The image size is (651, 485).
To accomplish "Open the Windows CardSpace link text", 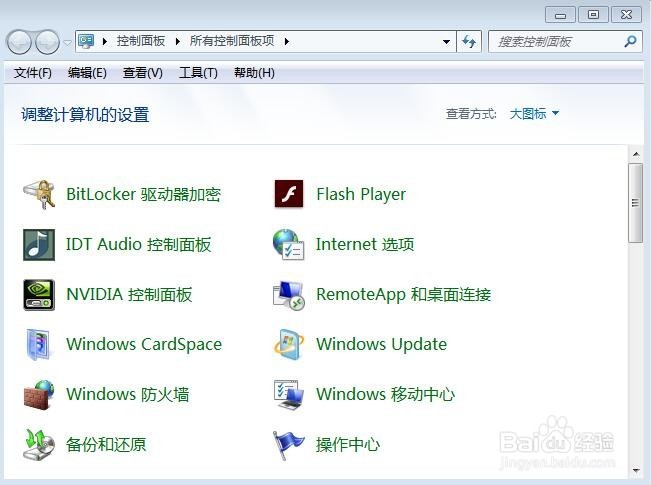I will point(144,344).
